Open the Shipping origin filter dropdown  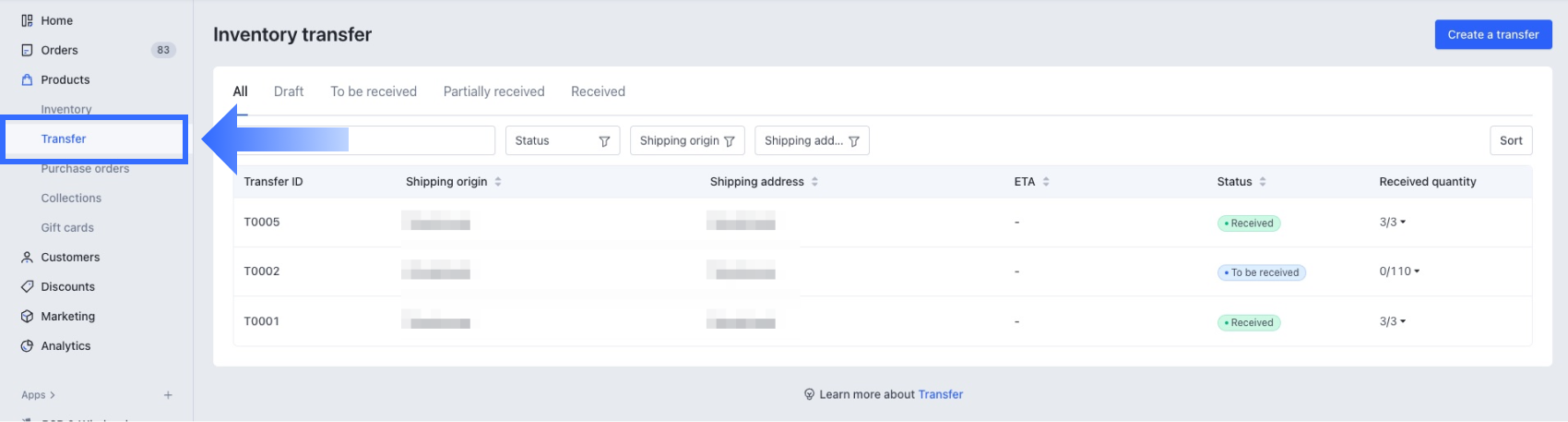pos(686,140)
